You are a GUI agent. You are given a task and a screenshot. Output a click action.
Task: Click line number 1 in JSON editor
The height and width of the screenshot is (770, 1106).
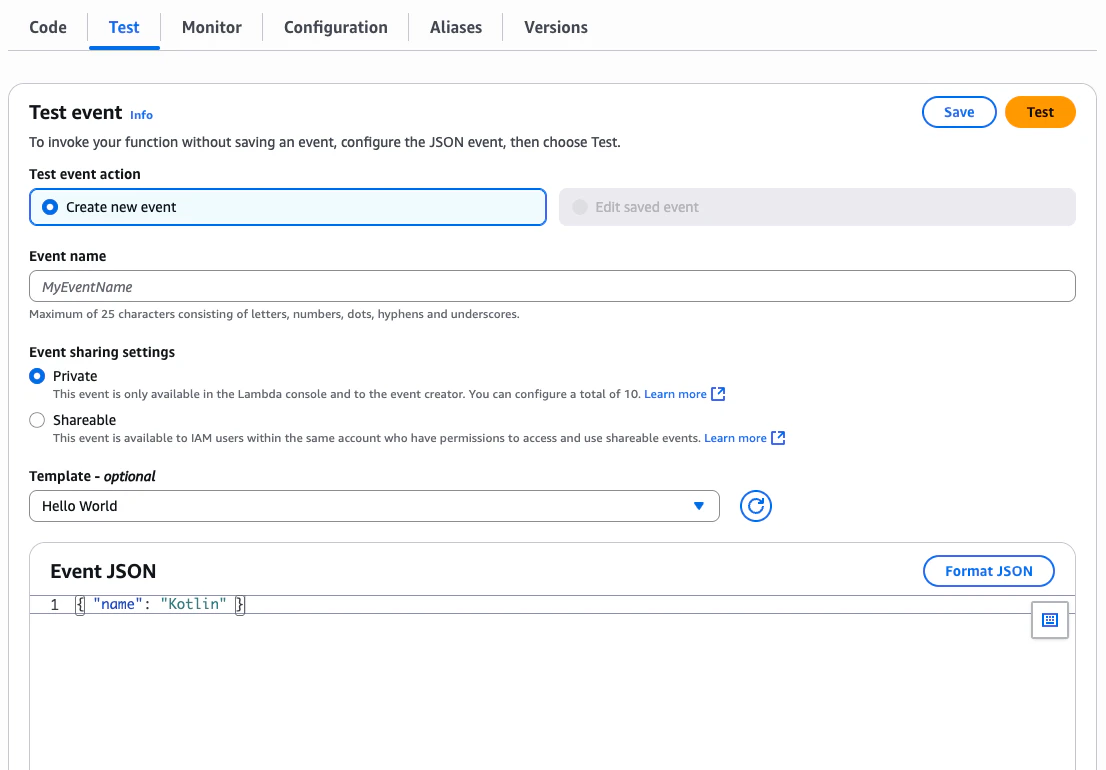(54, 605)
